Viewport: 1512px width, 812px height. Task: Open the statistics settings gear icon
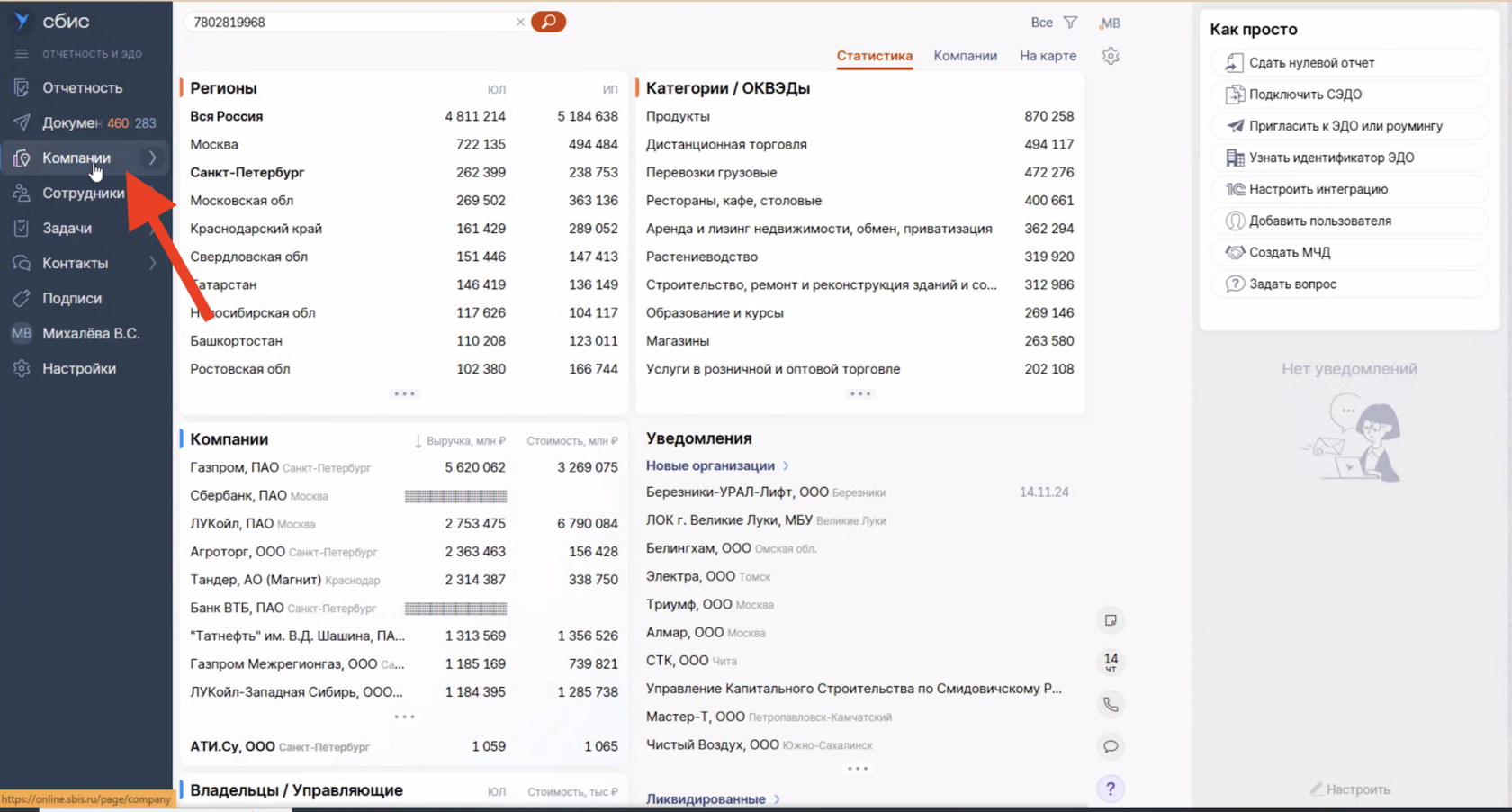[x=1111, y=56]
